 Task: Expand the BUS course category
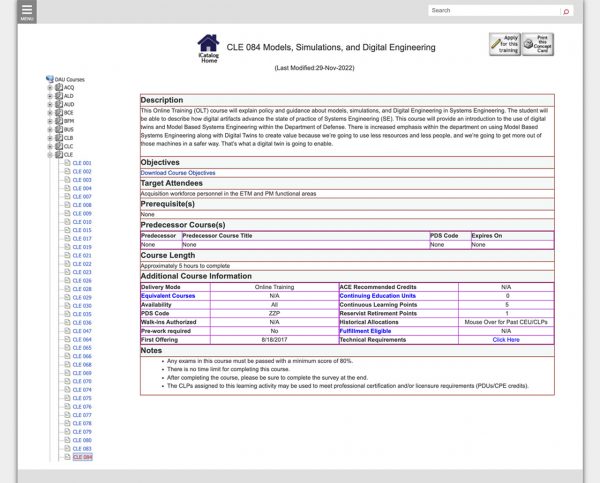click(x=50, y=130)
